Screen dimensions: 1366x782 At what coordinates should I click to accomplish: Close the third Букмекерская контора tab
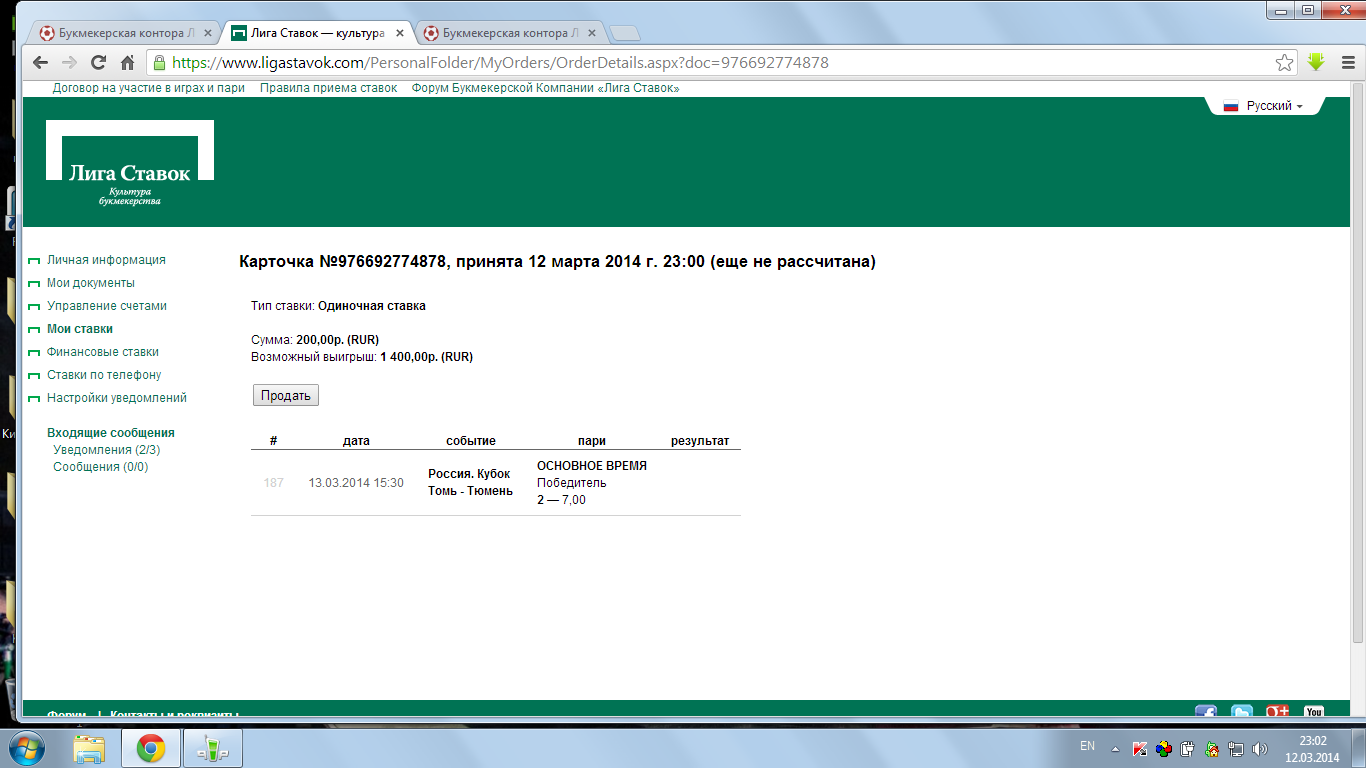(x=592, y=33)
